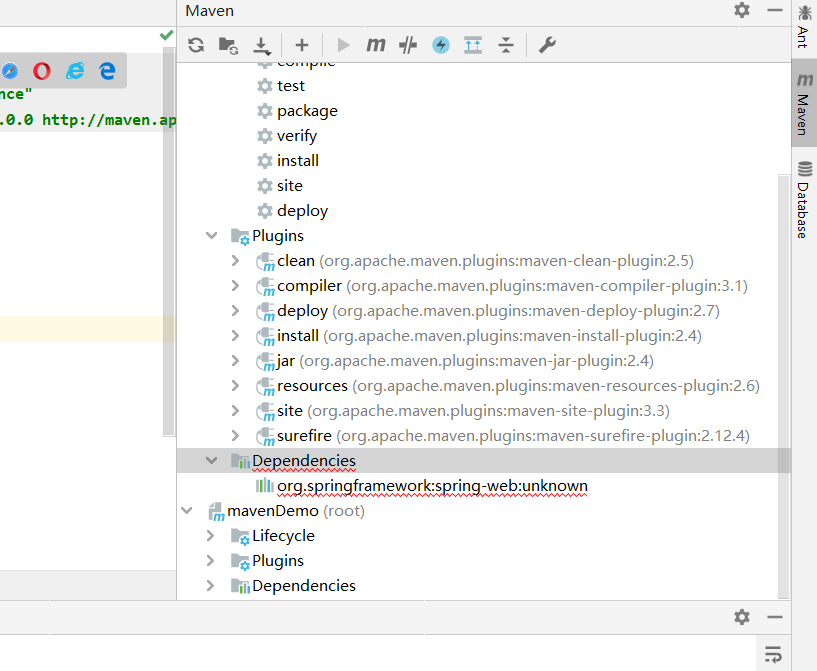Toggle offline mode icon

pos(408,45)
